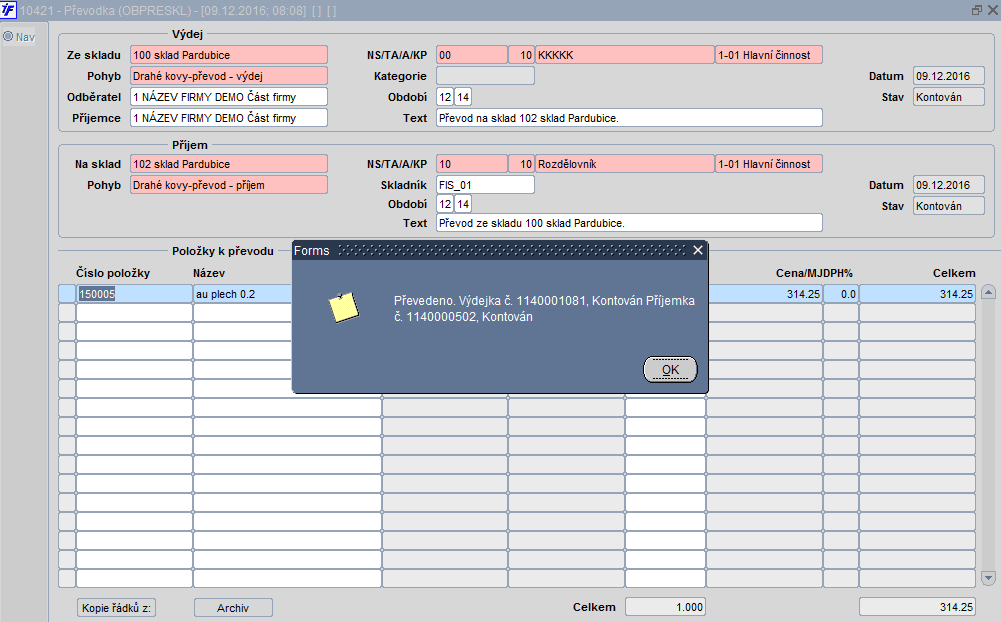1001x622 pixels.
Task: Close the Forms dialog via X
Action: tap(698, 250)
